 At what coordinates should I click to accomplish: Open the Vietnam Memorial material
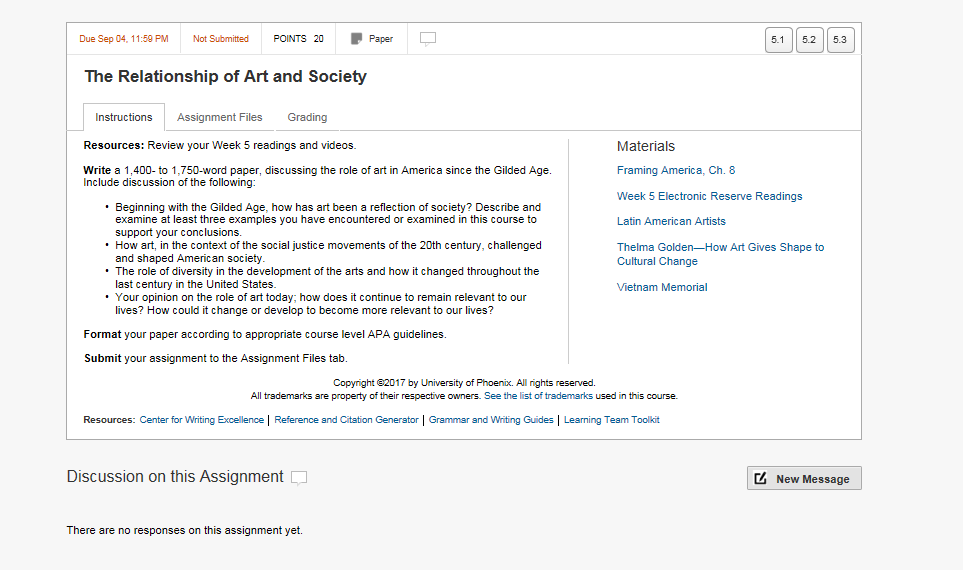pyautogui.click(x=662, y=287)
